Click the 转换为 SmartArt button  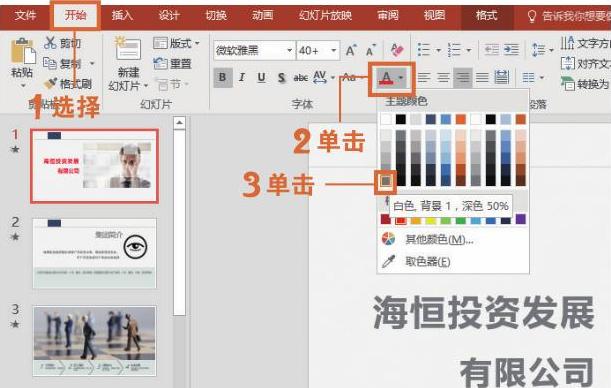[585, 84]
